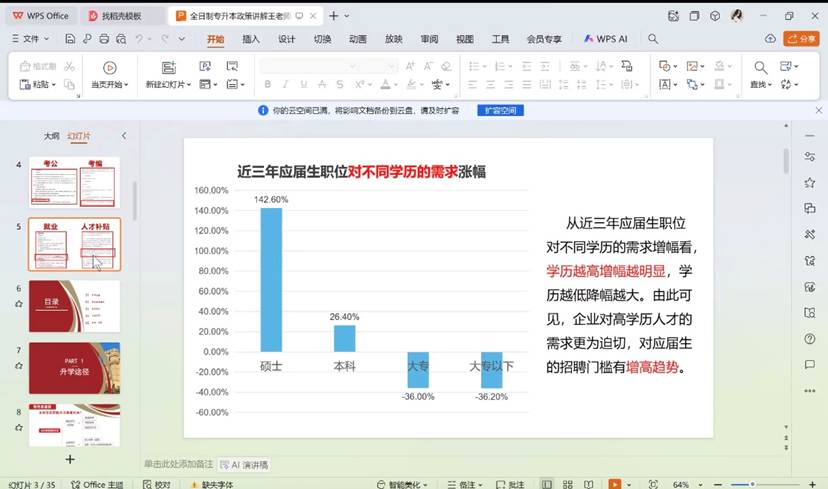Click the zoom out minus button

point(718,484)
